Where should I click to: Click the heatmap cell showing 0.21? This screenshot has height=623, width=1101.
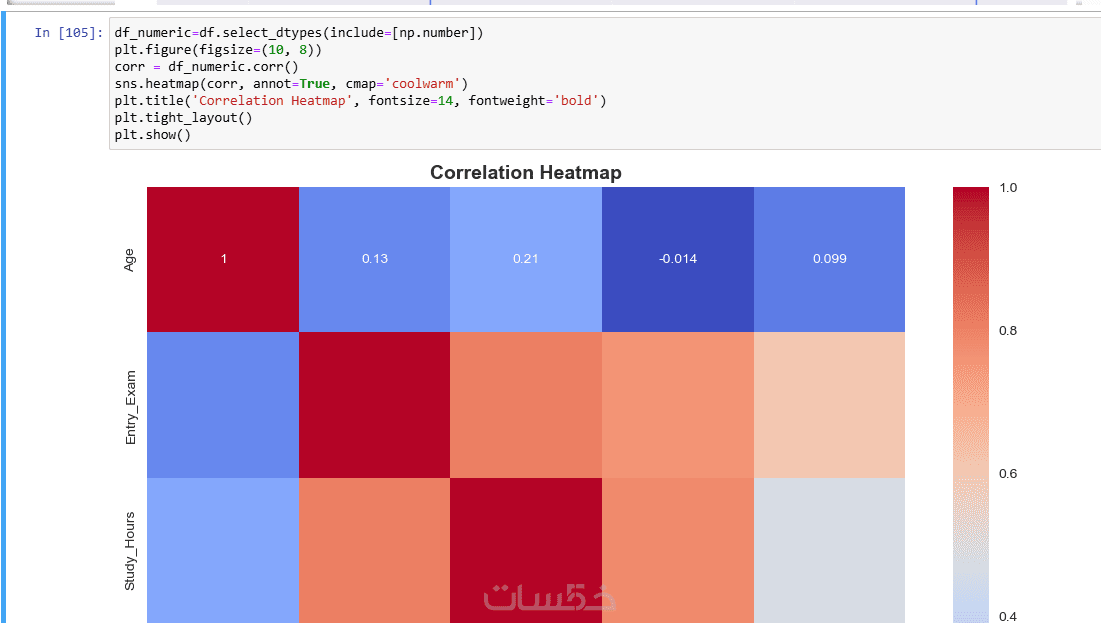click(x=526, y=259)
